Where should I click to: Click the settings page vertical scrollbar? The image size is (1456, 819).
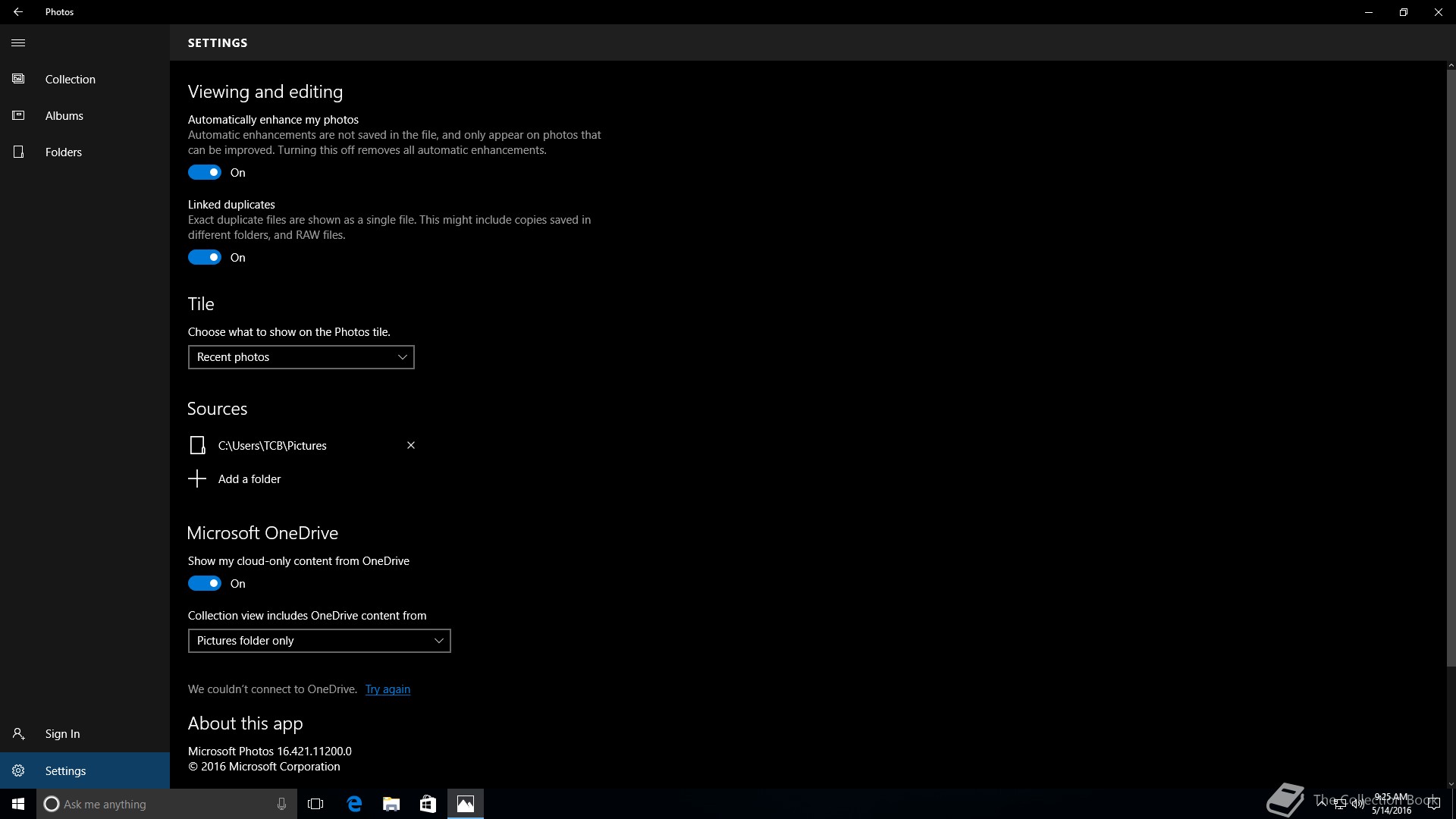[1451, 368]
